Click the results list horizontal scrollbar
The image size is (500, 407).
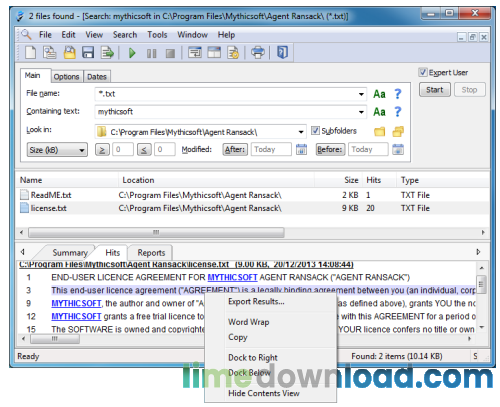[156, 232]
